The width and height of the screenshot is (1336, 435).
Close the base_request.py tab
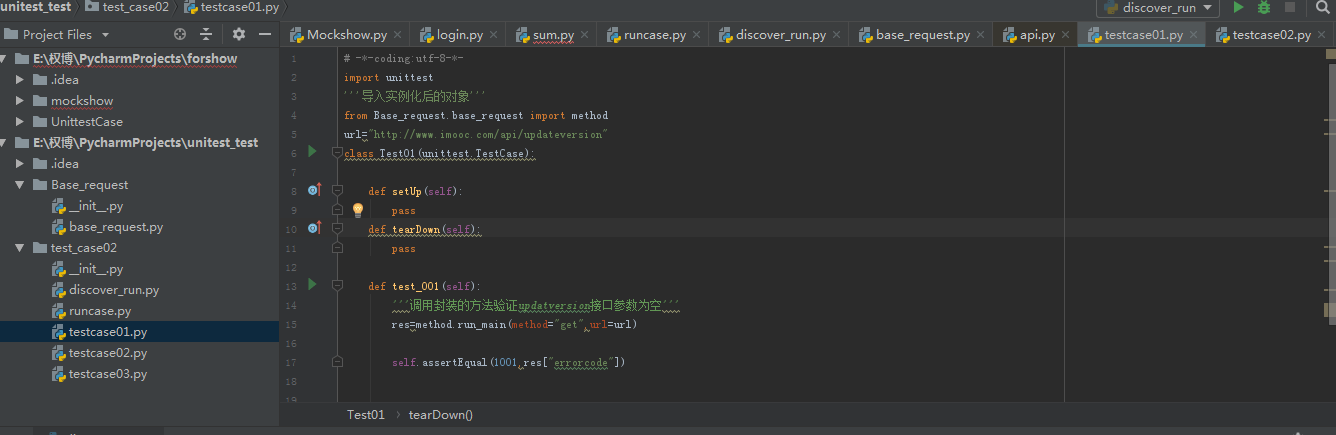tap(981, 35)
